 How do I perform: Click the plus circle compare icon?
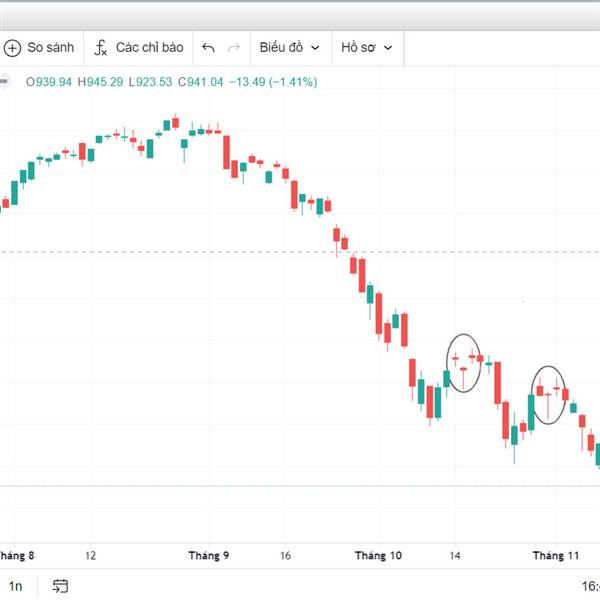pos(12,48)
